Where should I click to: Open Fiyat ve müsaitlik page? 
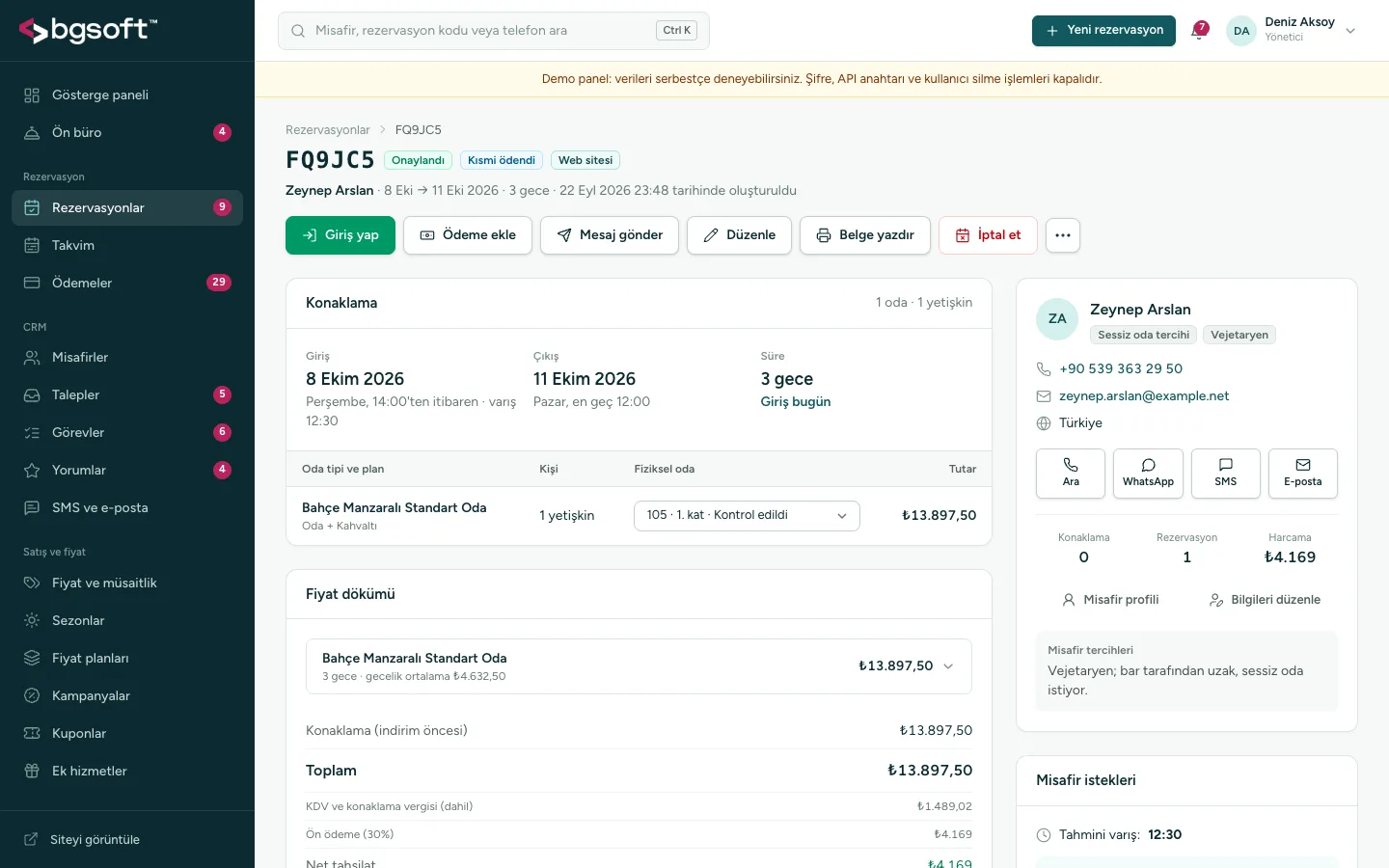pyautogui.click(x=127, y=583)
